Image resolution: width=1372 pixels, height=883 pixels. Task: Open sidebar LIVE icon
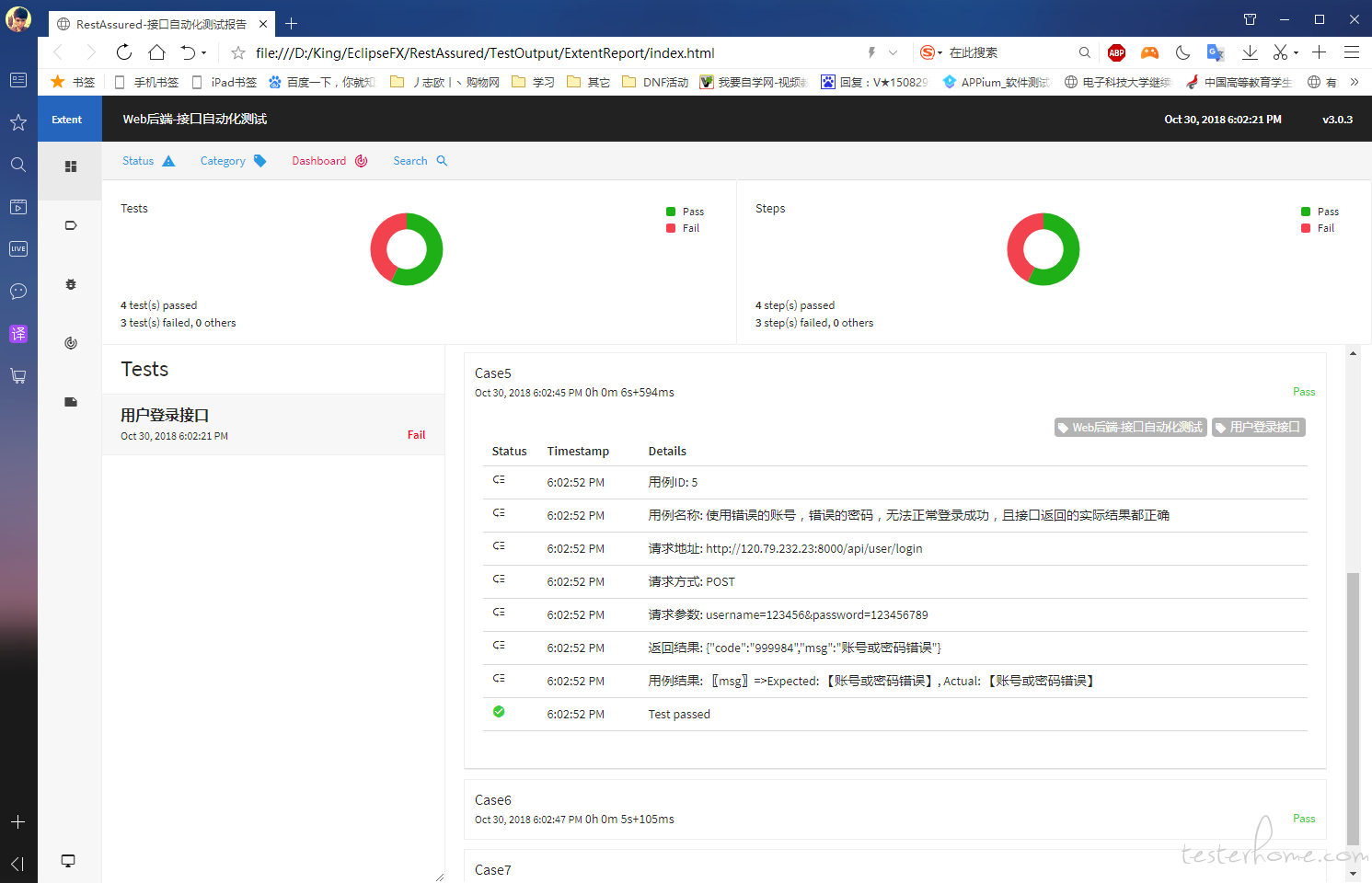(18, 248)
